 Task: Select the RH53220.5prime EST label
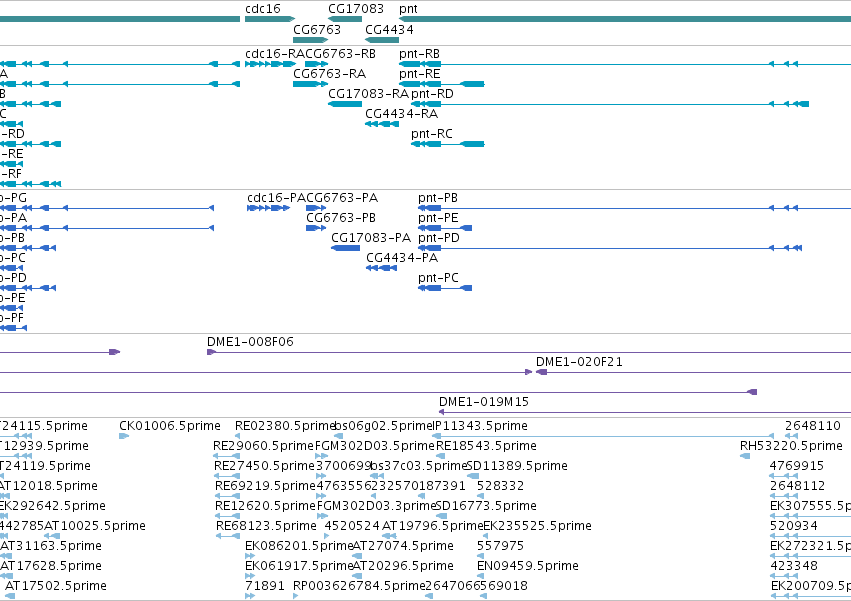click(791, 446)
